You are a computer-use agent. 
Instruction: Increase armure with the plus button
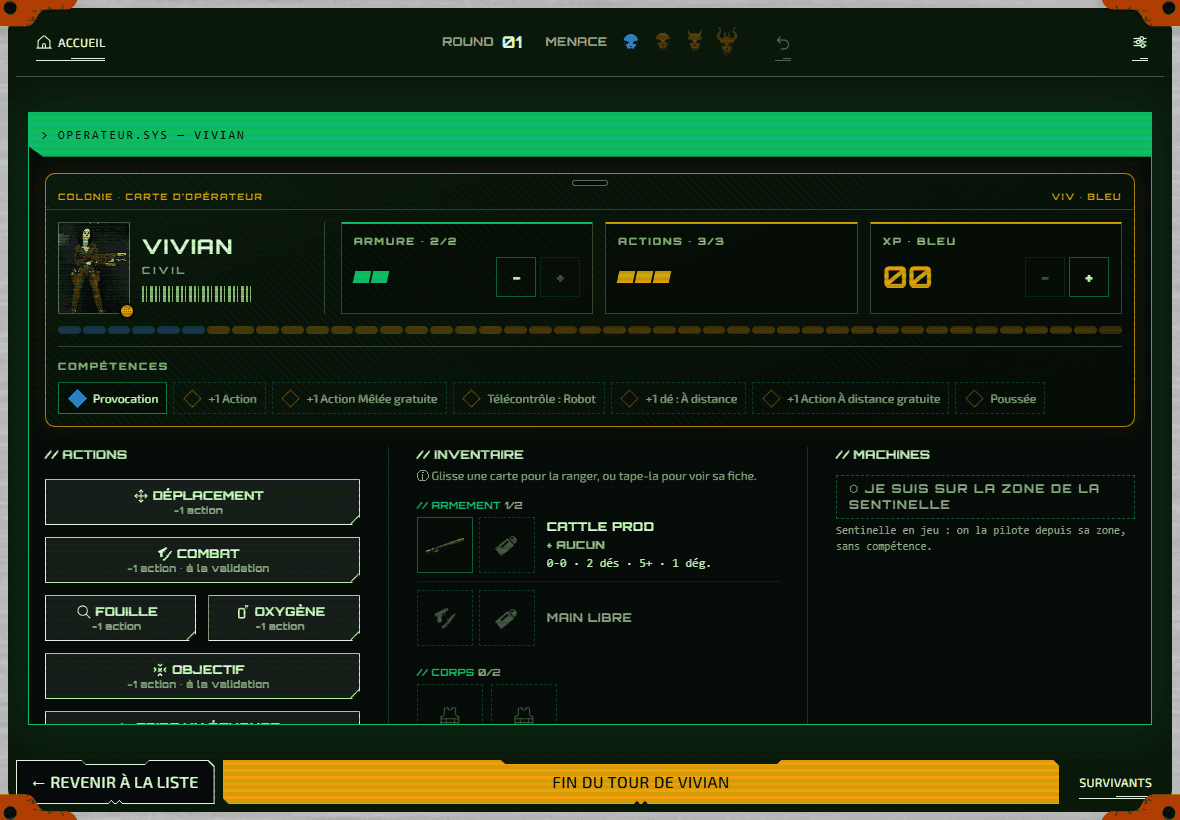pos(560,277)
